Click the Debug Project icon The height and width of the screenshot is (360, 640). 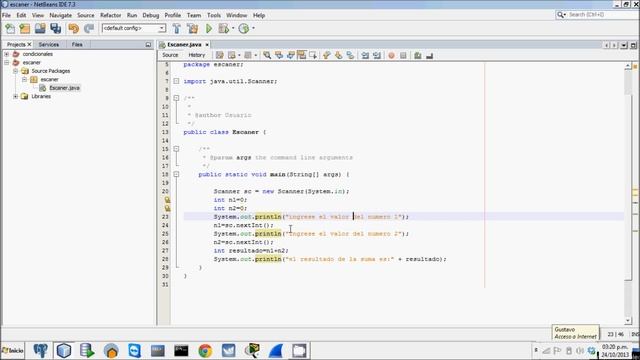point(223,28)
